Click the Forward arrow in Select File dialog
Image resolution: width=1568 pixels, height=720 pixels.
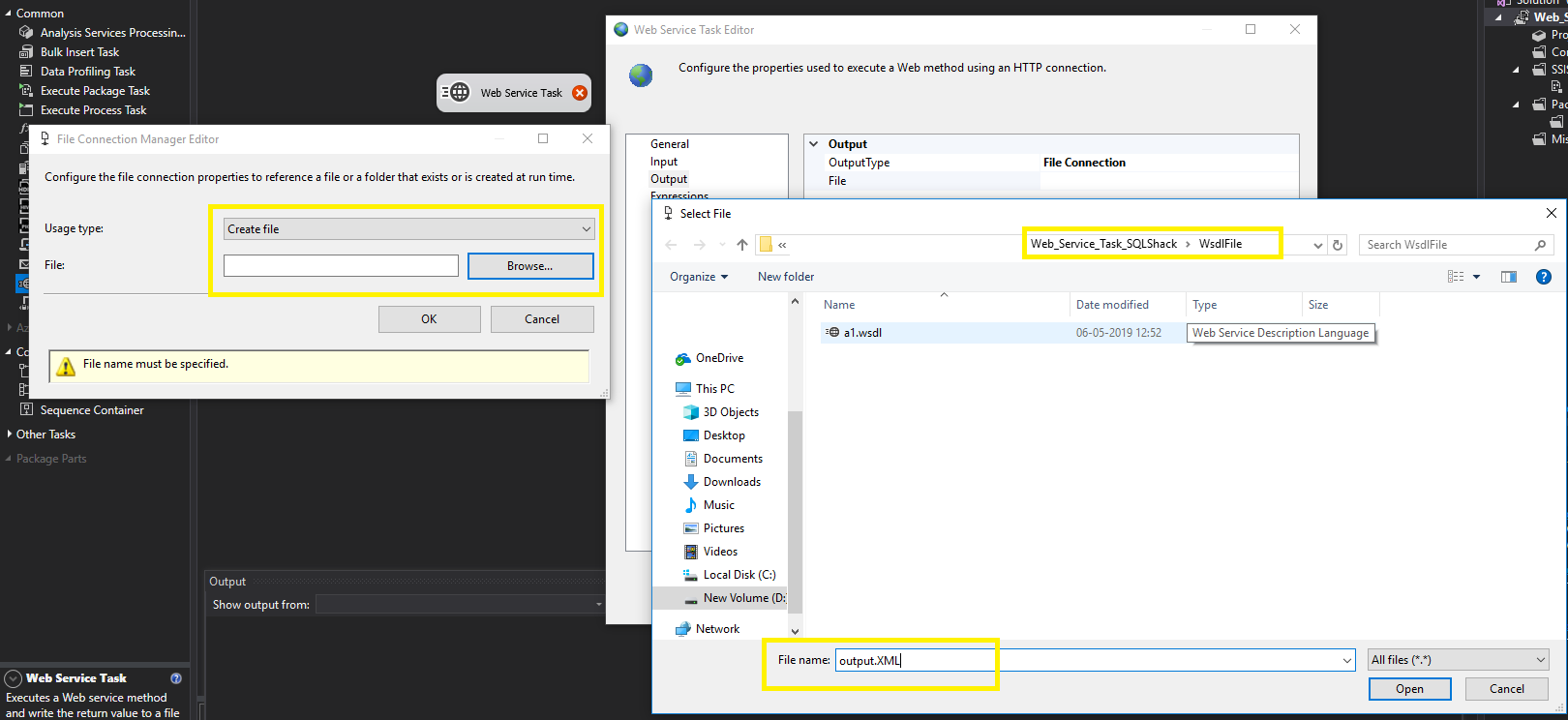point(700,245)
